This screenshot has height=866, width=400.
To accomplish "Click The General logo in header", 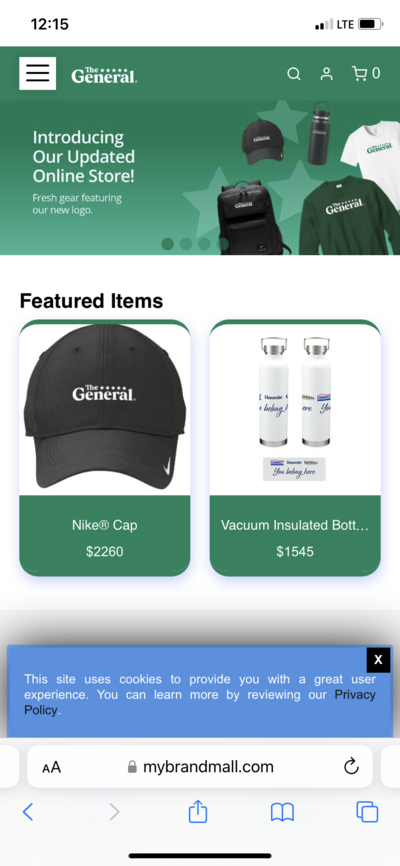I will (104, 75).
